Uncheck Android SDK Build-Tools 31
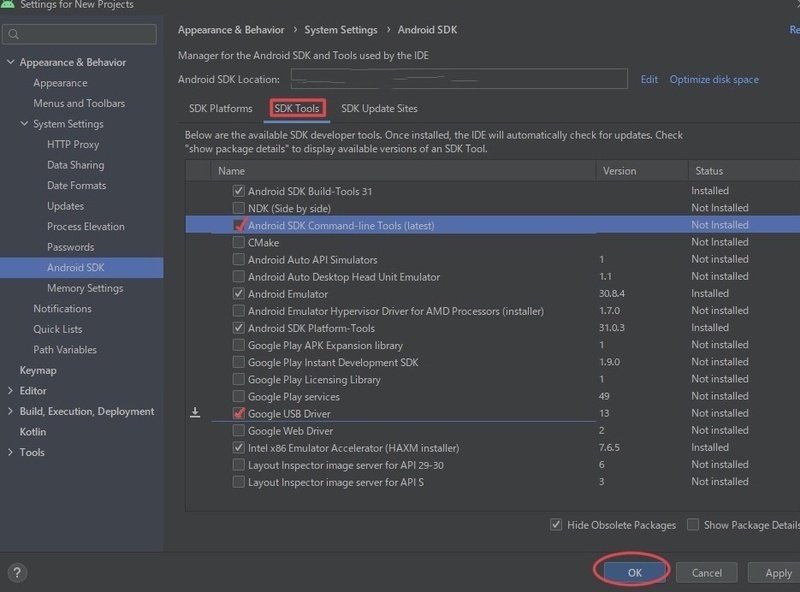 (238, 191)
